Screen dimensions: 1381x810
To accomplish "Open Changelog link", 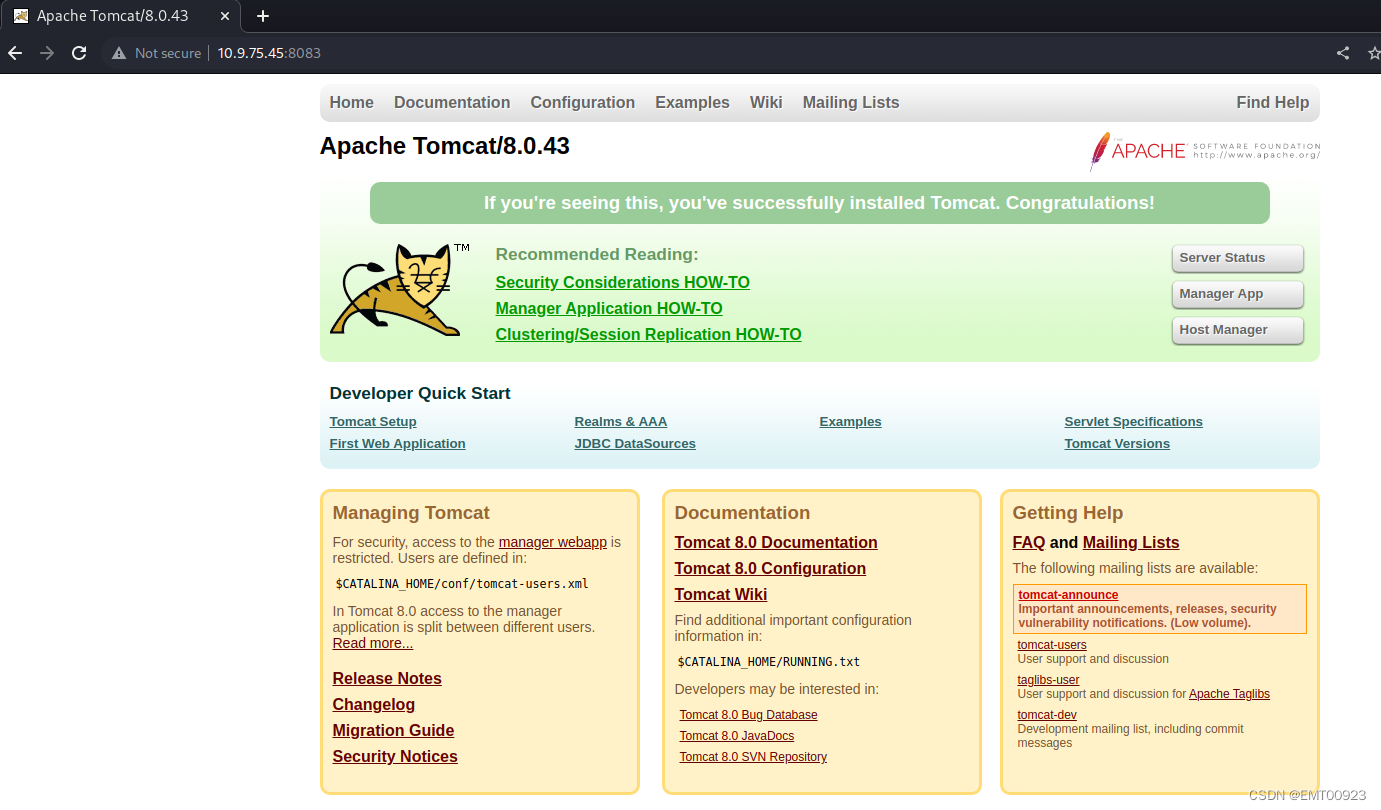I will (x=374, y=704).
